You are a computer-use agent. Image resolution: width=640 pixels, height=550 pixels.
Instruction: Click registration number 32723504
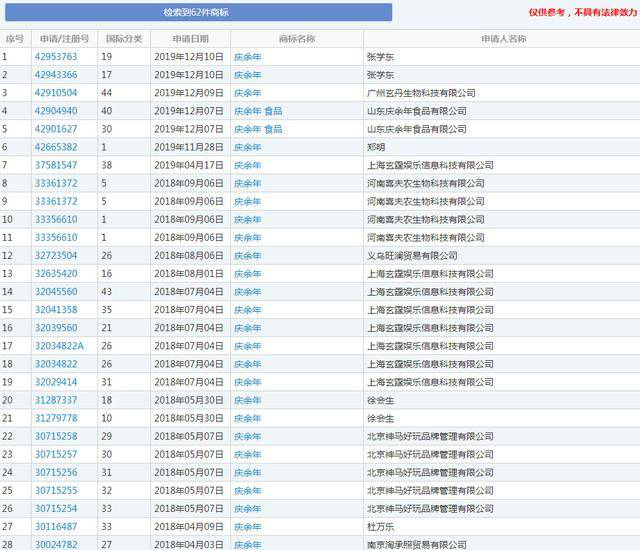pos(56,256)
